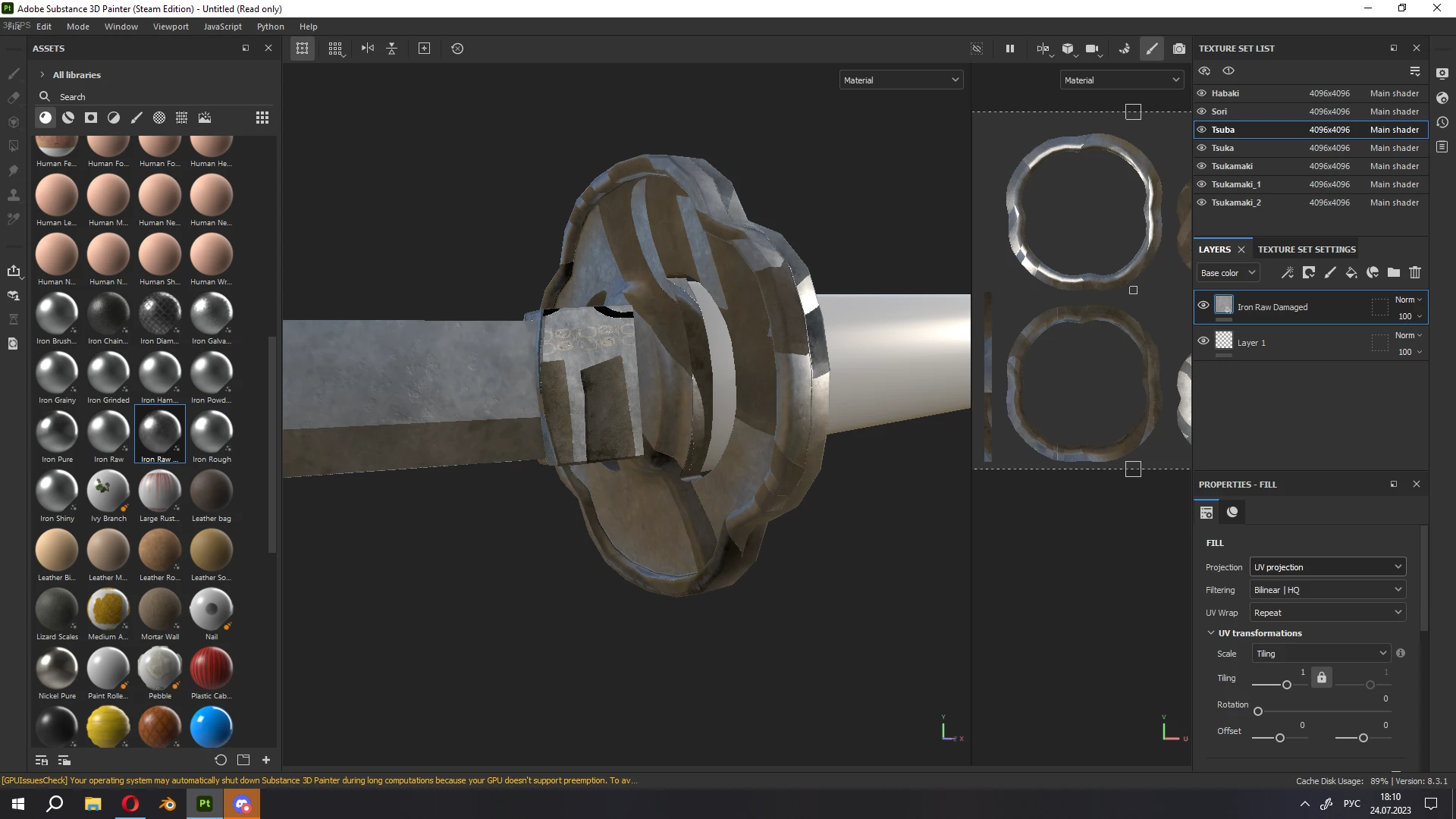Click the pause rendering icon in viewport toolbar

[x=1010, y=49]
